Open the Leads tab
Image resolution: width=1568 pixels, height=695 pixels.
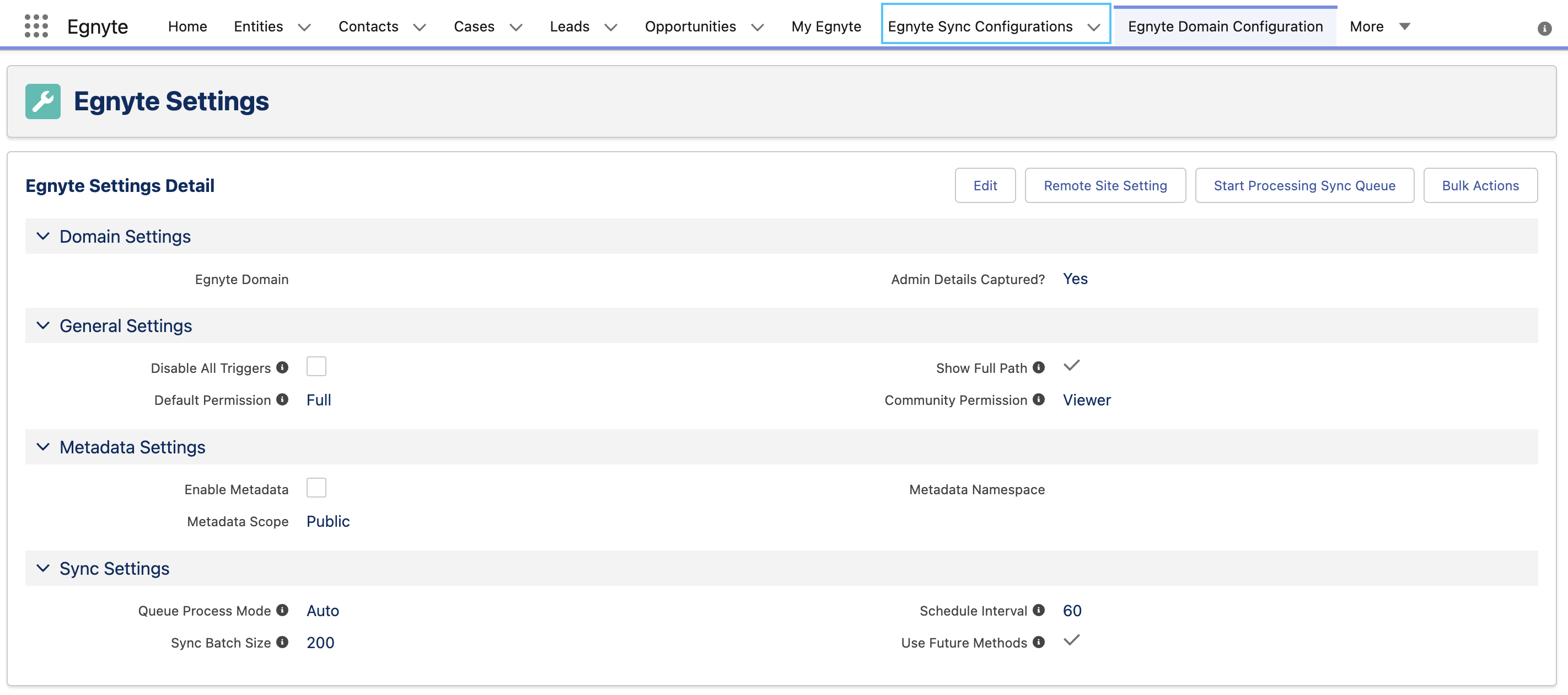[x=570, y=26]
